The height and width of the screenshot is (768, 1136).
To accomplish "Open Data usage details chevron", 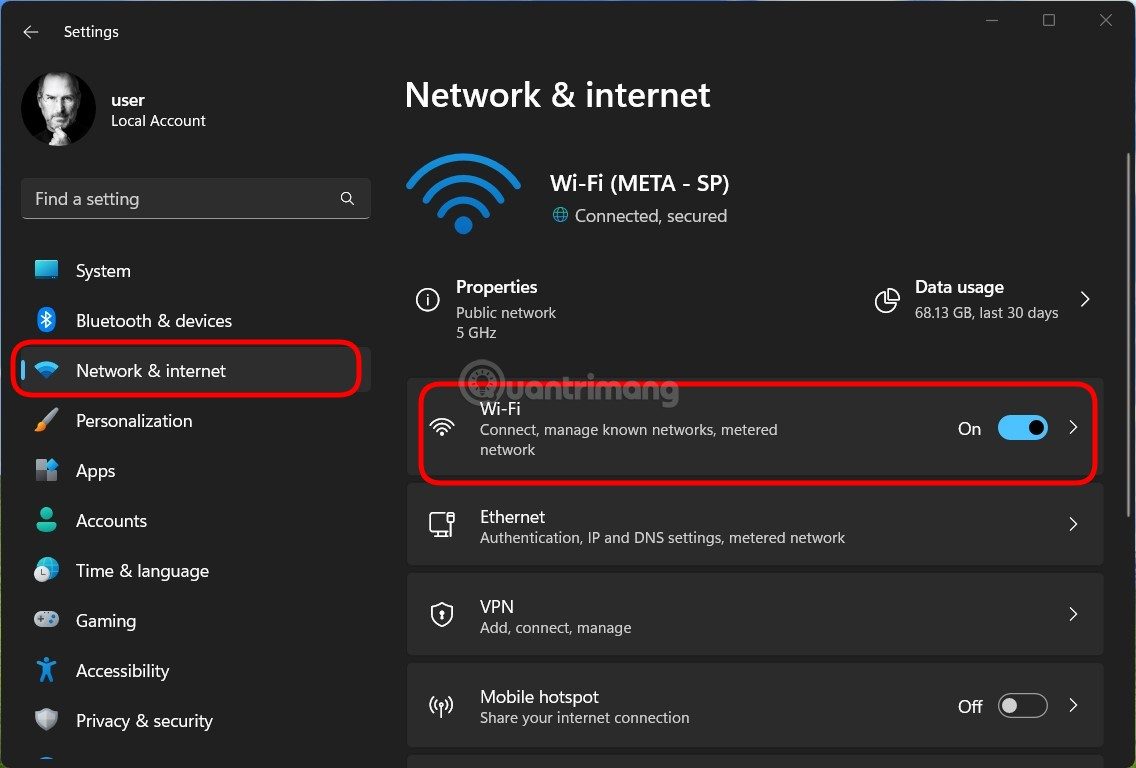I will tap(1085, 299).
